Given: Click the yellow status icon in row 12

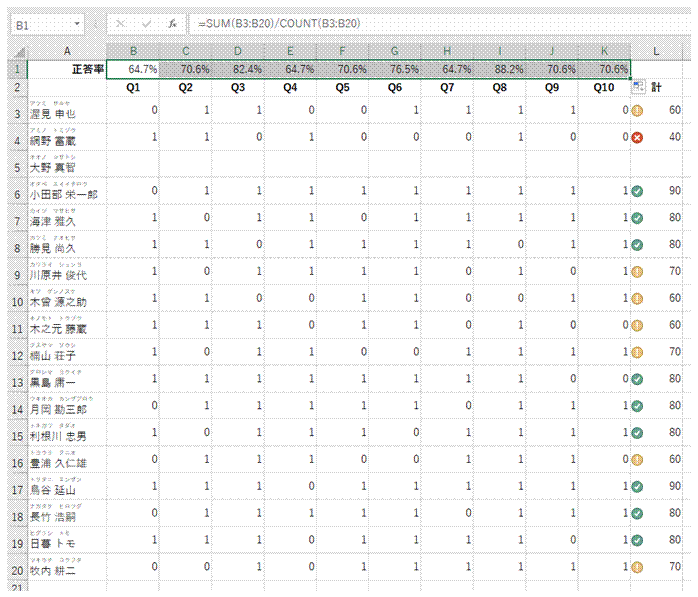Looking at the screenshot, I should pyautogui.click(x=637, y=352).
